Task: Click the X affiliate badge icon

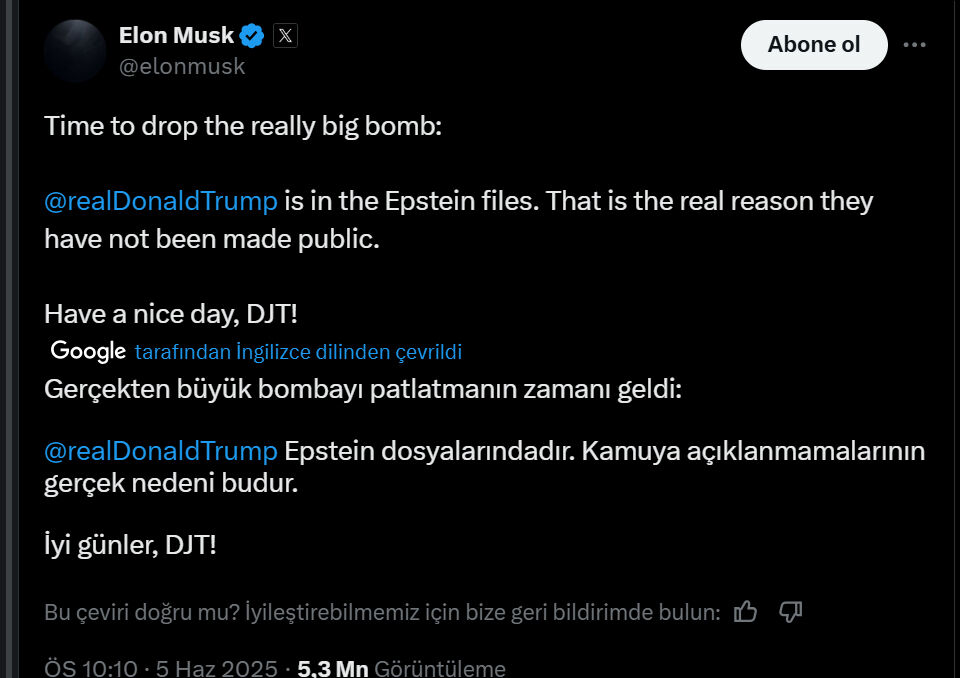Action: 285,37
